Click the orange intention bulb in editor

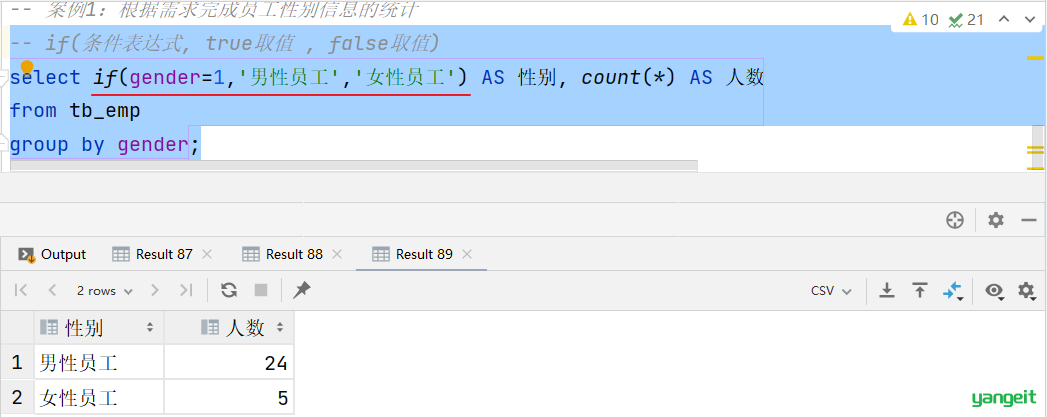tap(27, 66)
